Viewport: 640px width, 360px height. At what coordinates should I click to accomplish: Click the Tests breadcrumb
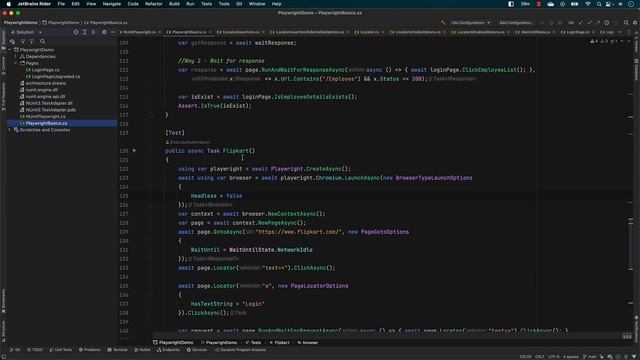[253, 342]
